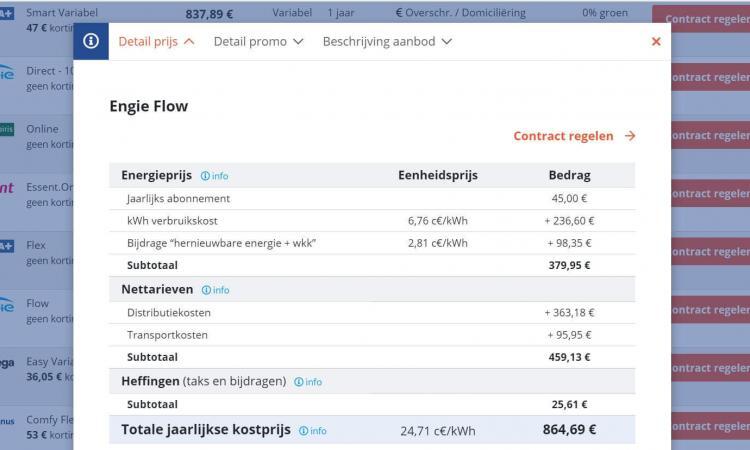The height and width of the screenshot is (450, 750).
Task: Click the Eenheidsprijs column header
Action: click(x=438, y=175)
